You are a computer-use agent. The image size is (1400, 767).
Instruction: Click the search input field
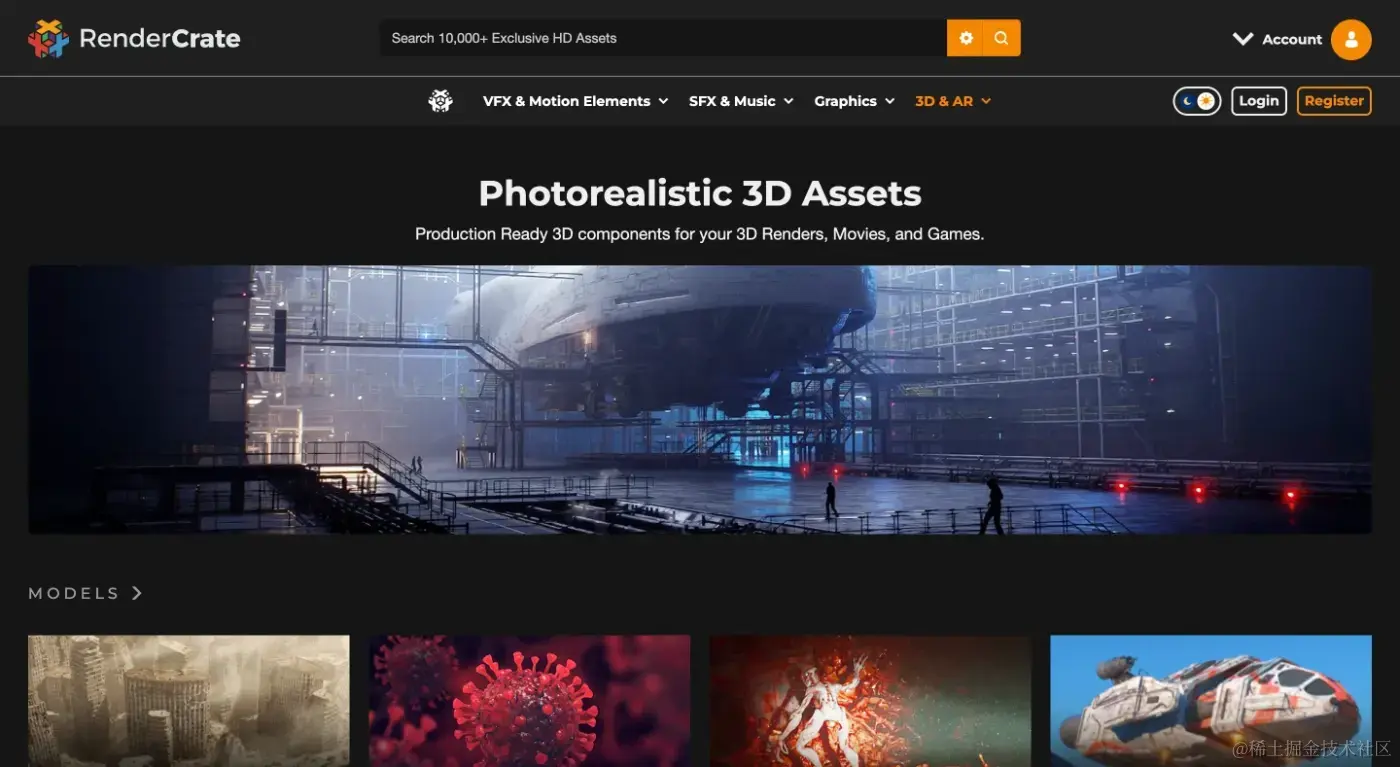[x=660, y=37]
